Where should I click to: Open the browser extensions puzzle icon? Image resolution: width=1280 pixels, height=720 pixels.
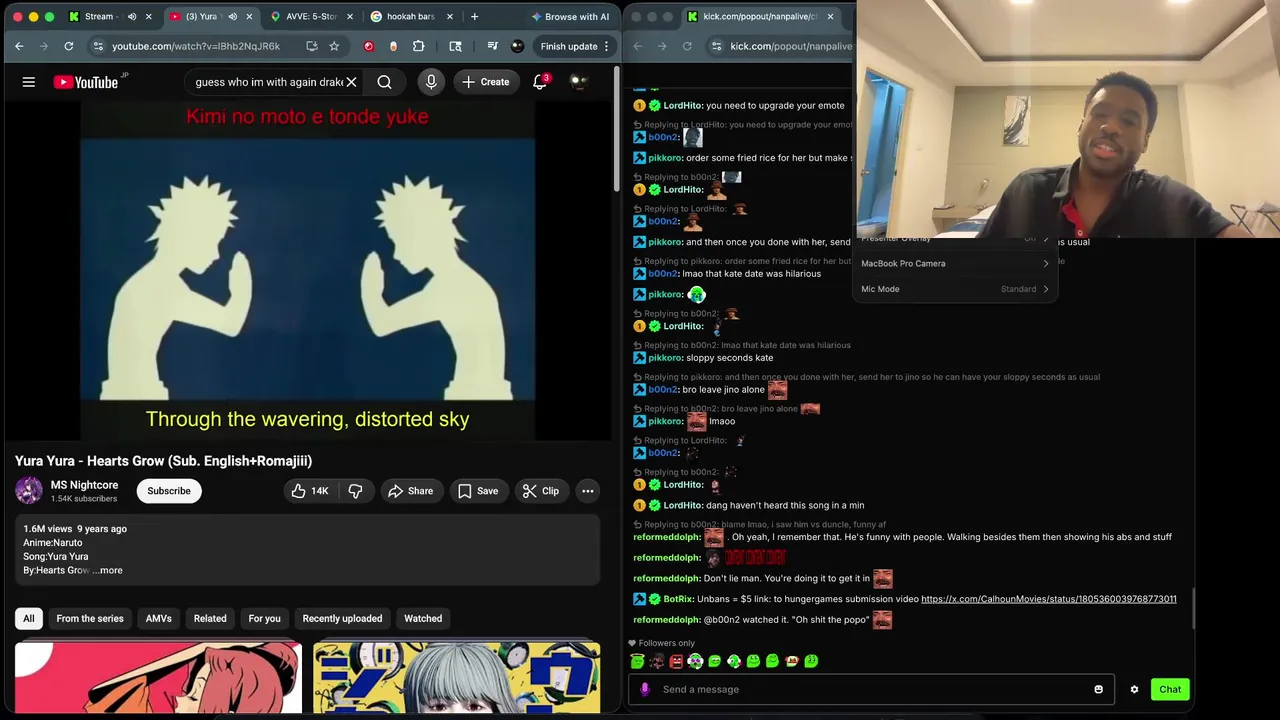418,46
